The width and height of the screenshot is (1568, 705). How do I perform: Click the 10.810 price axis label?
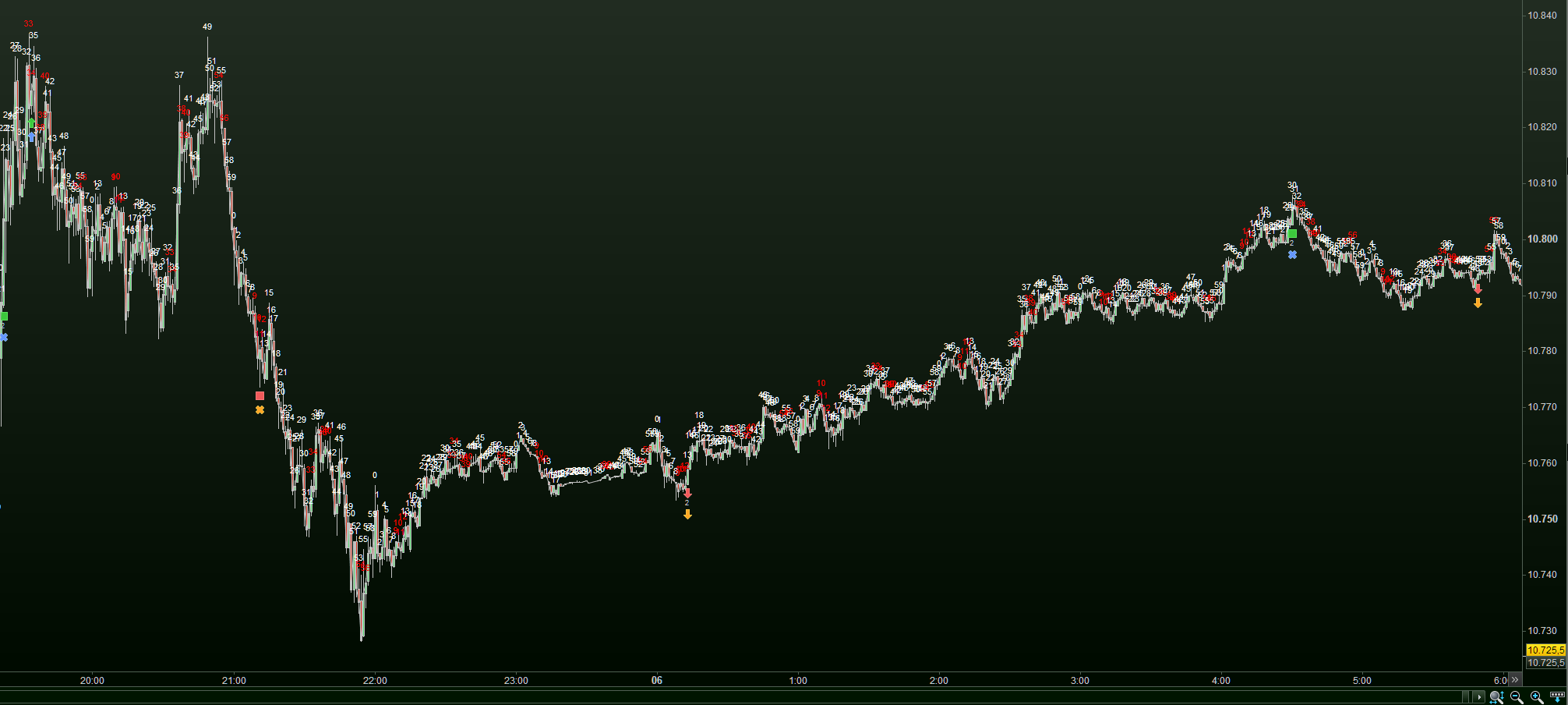pyautogui.click(x=1542, y=183)
